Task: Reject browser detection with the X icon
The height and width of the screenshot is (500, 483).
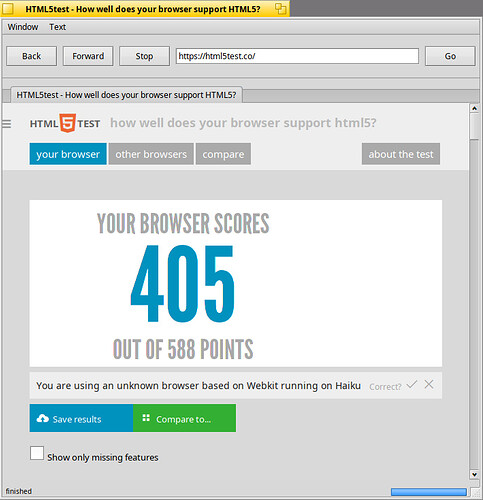Action: coord(429,385)
